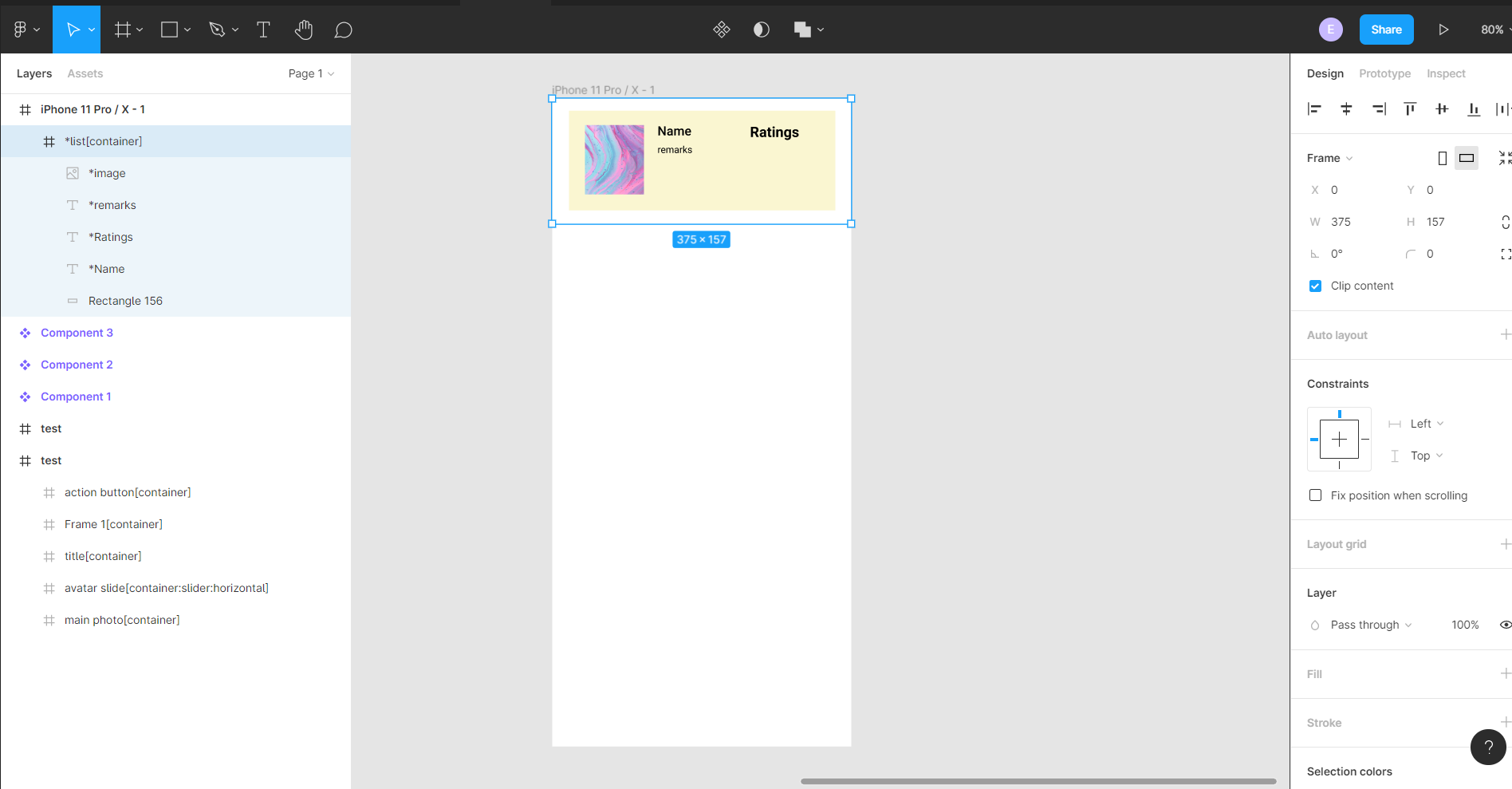Select the Move tool
This screenshot has width=1512, height=789.
point(73,30)
